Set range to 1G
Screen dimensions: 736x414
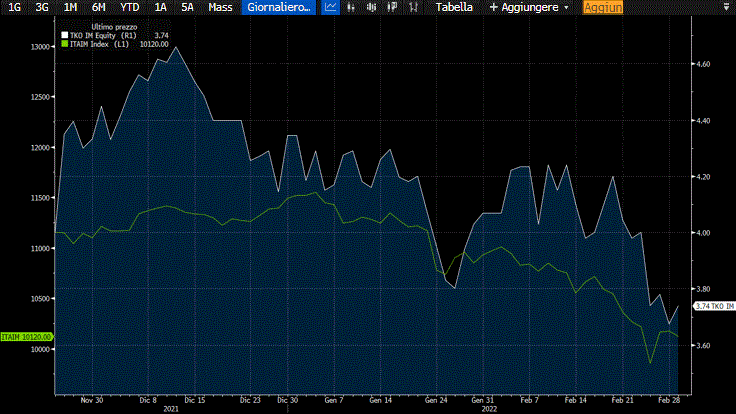(14, 7)
